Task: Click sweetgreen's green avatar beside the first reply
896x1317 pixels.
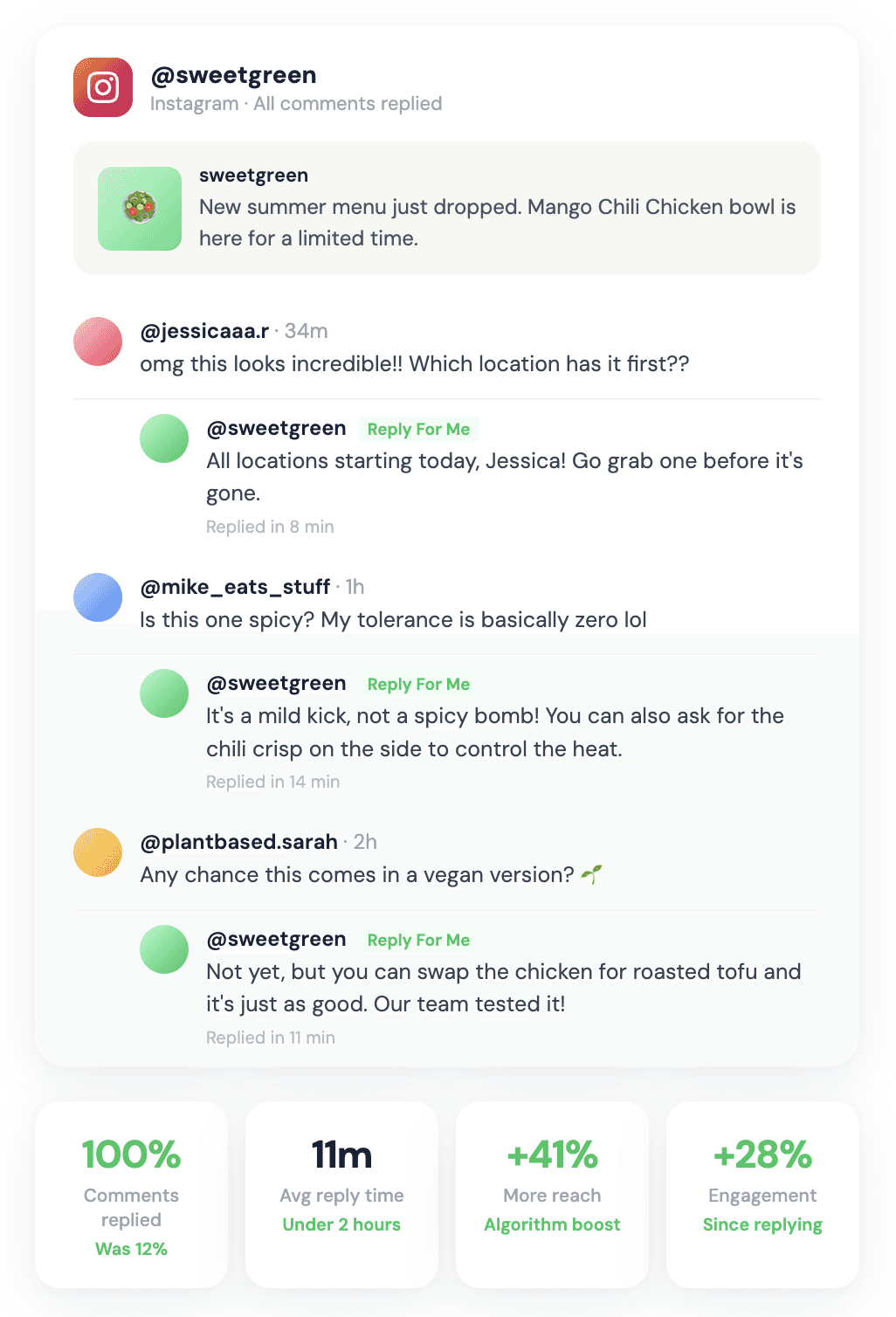Action: point(163,438)
